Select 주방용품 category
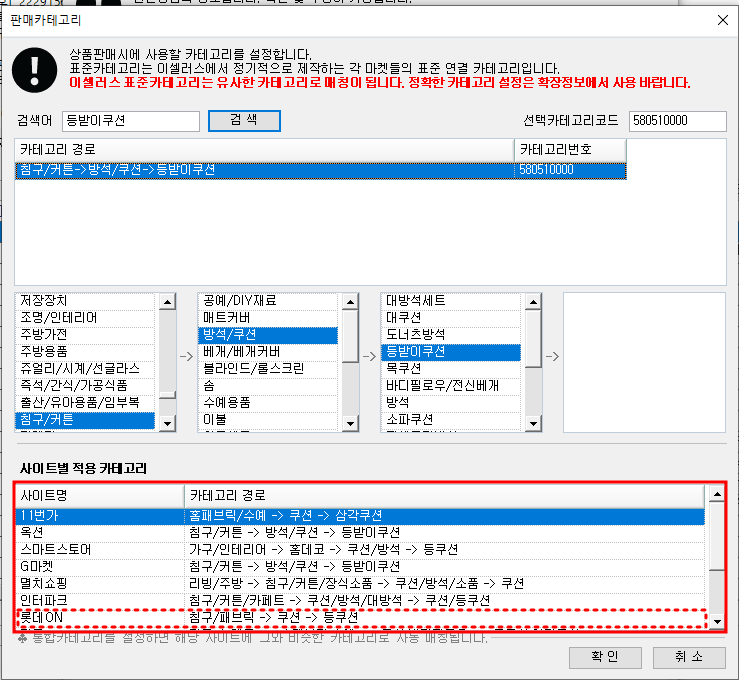The height and width of the screenshot is (680, 739). click(x=85, y=352)
